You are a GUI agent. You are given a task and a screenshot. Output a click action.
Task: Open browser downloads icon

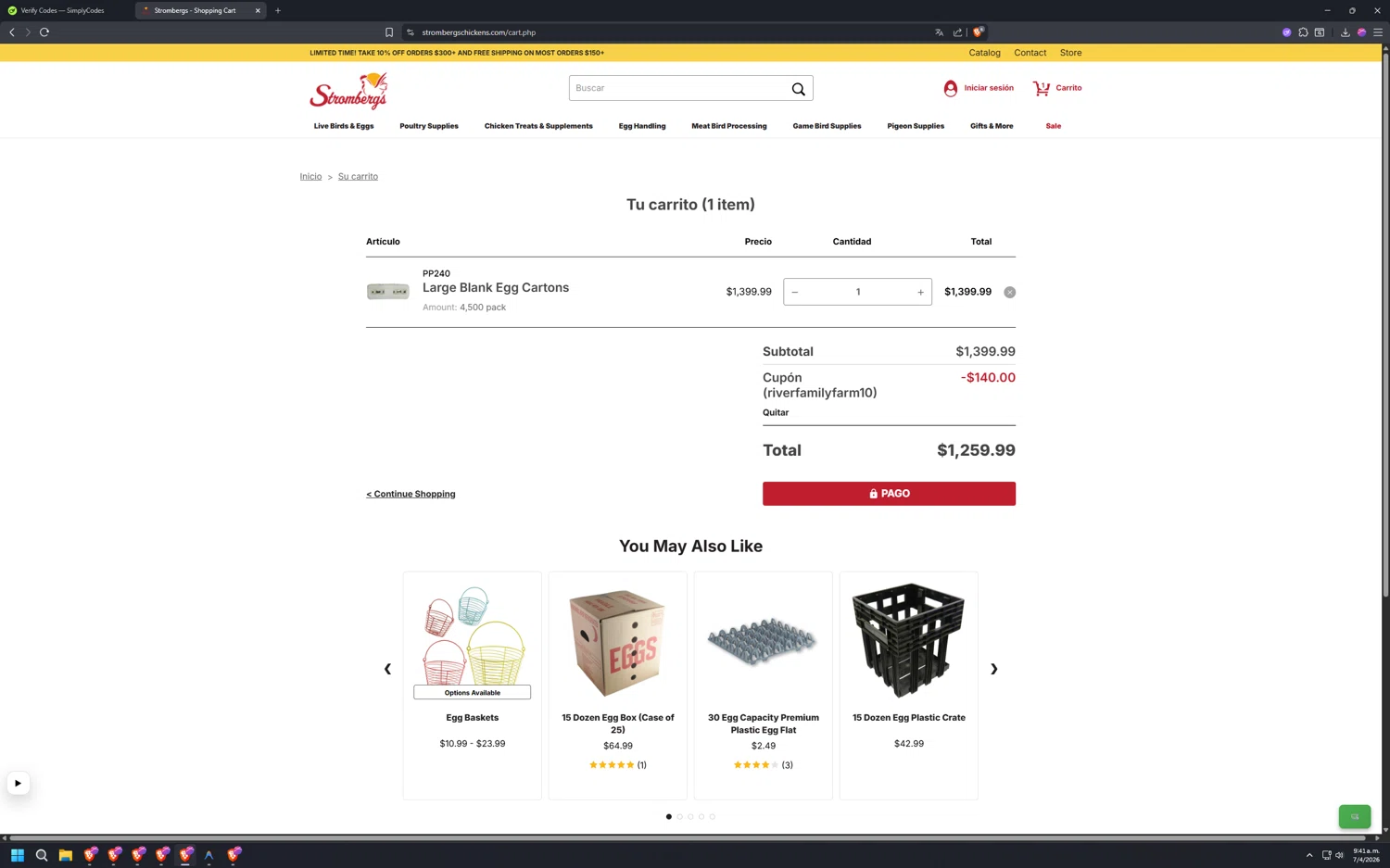(1346, 32)
